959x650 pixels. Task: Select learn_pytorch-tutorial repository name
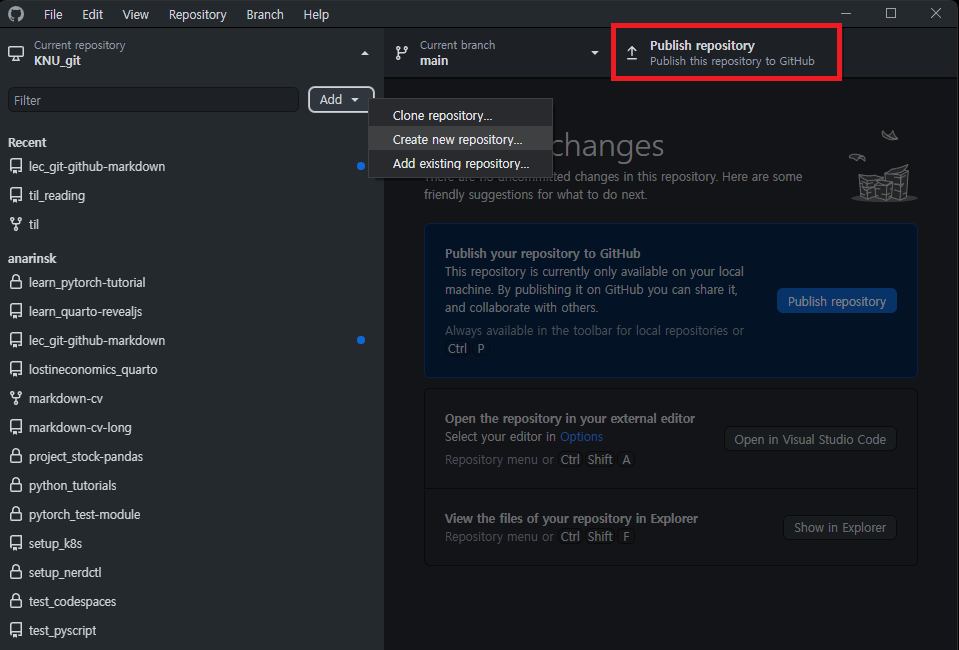click(87, 283)
